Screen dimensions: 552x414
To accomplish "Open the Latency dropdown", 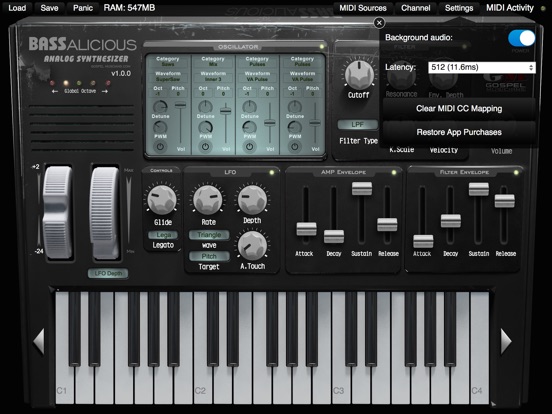I will [482, 67].
